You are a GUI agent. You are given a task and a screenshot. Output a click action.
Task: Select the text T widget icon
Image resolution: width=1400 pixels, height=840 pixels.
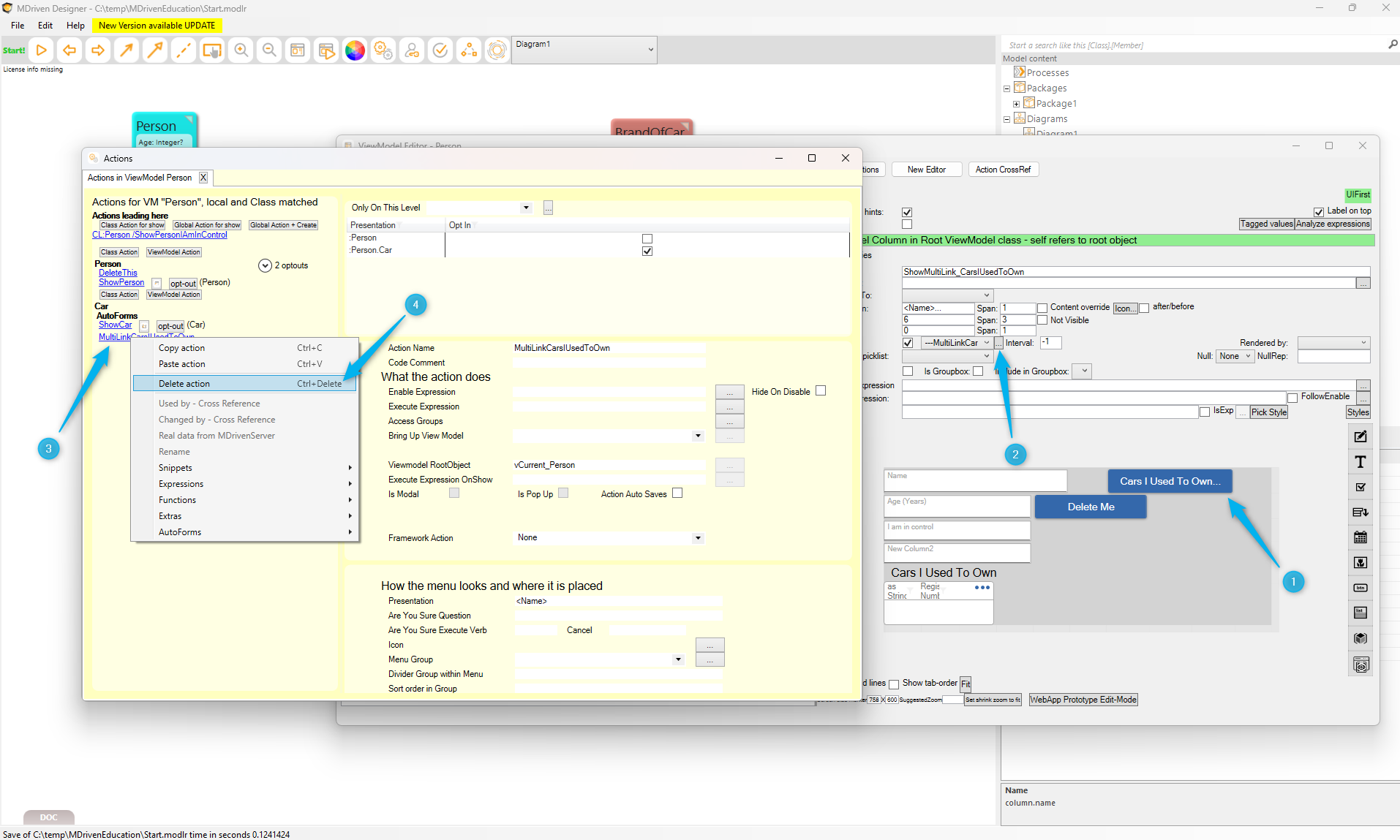[x=1360, y=462]
